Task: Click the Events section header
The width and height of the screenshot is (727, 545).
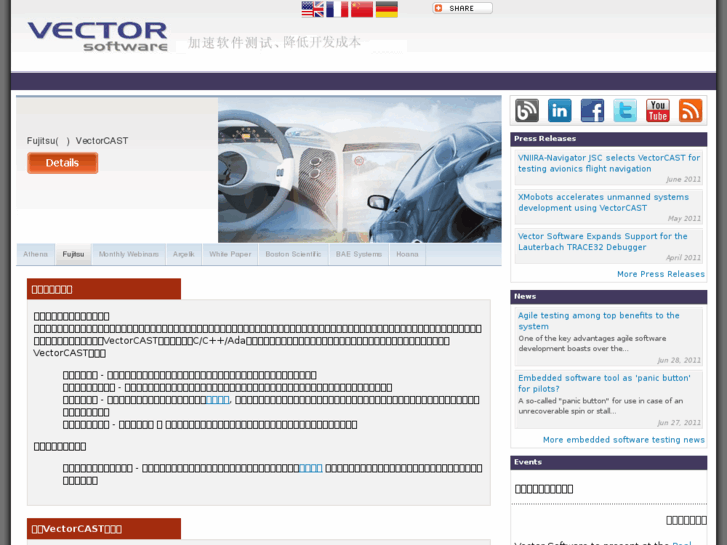Action: [x=609, y=462]
